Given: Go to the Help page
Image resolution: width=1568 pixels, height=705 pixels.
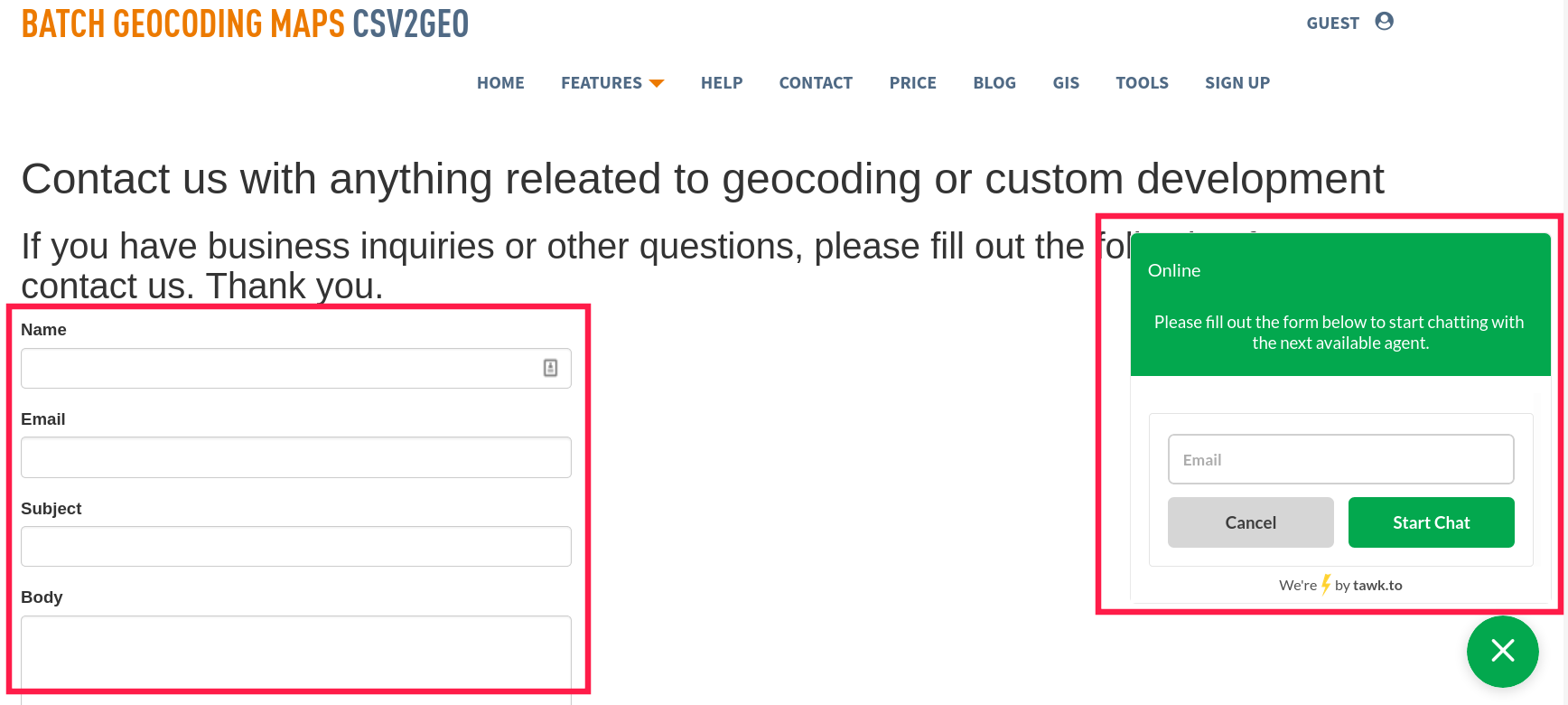Looking at the screenshot, I should pos(722,83).
